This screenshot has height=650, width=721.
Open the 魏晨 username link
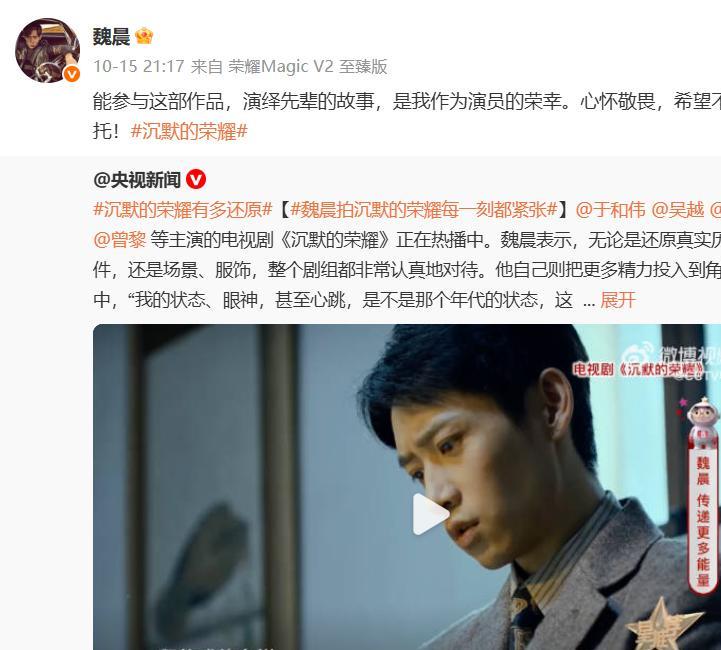tap(111, 36)
